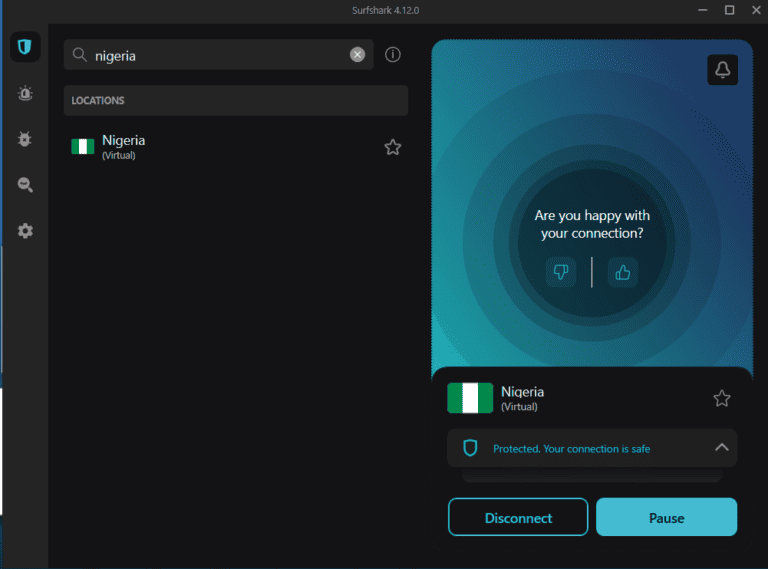Favorite Nigeria in the locations list

pyautogui.click(x=393, y=147)
